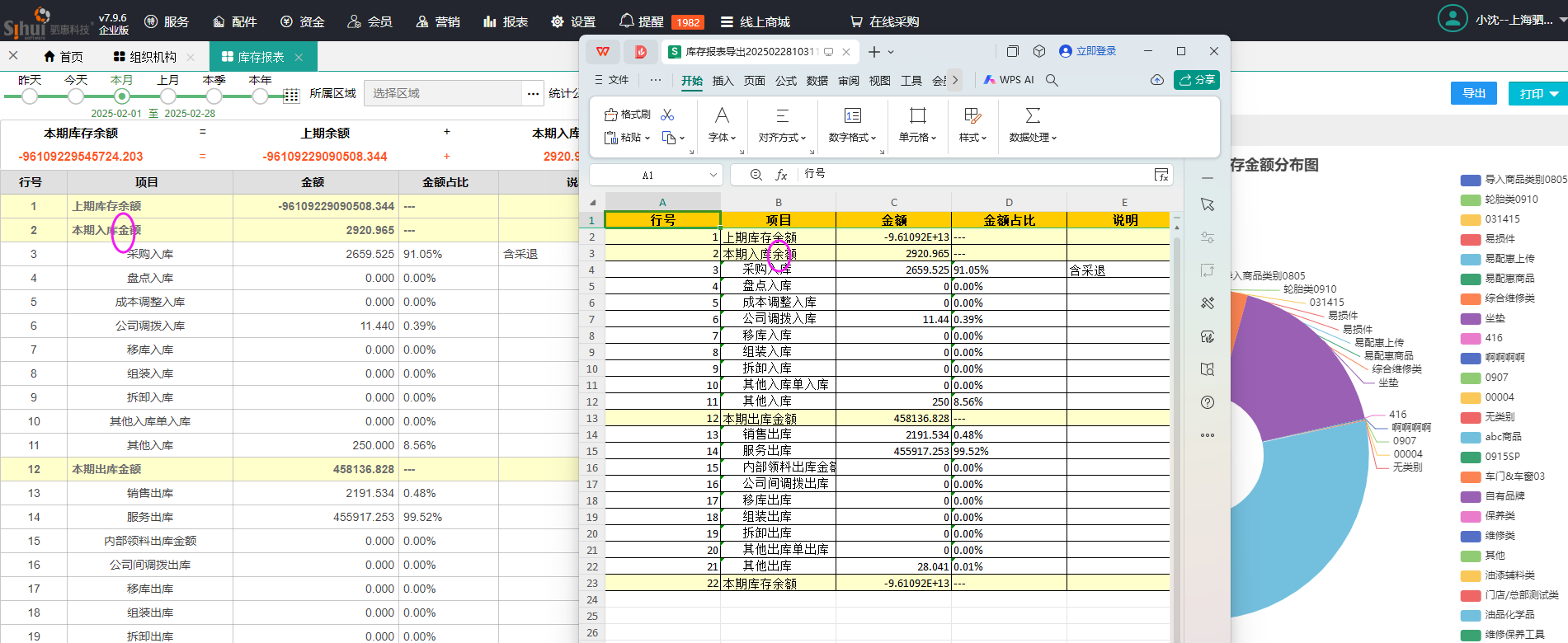Open the WPS search magnifier icon
The width and height of the screenshot is (1568, 643).
1052,80
